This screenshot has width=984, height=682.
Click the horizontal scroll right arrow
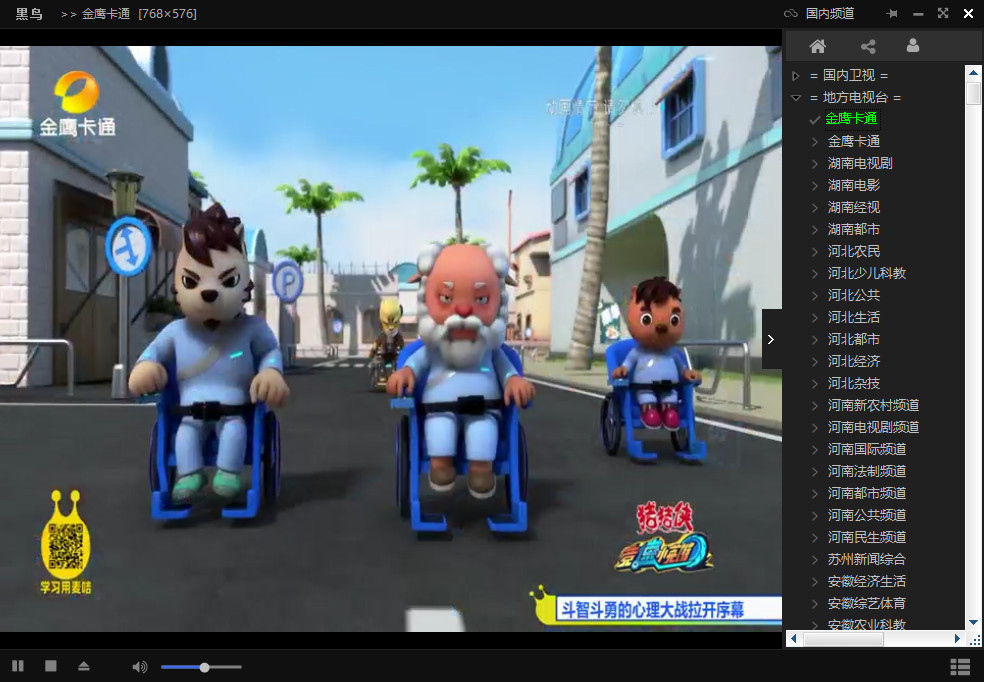(x=957, y=639)
